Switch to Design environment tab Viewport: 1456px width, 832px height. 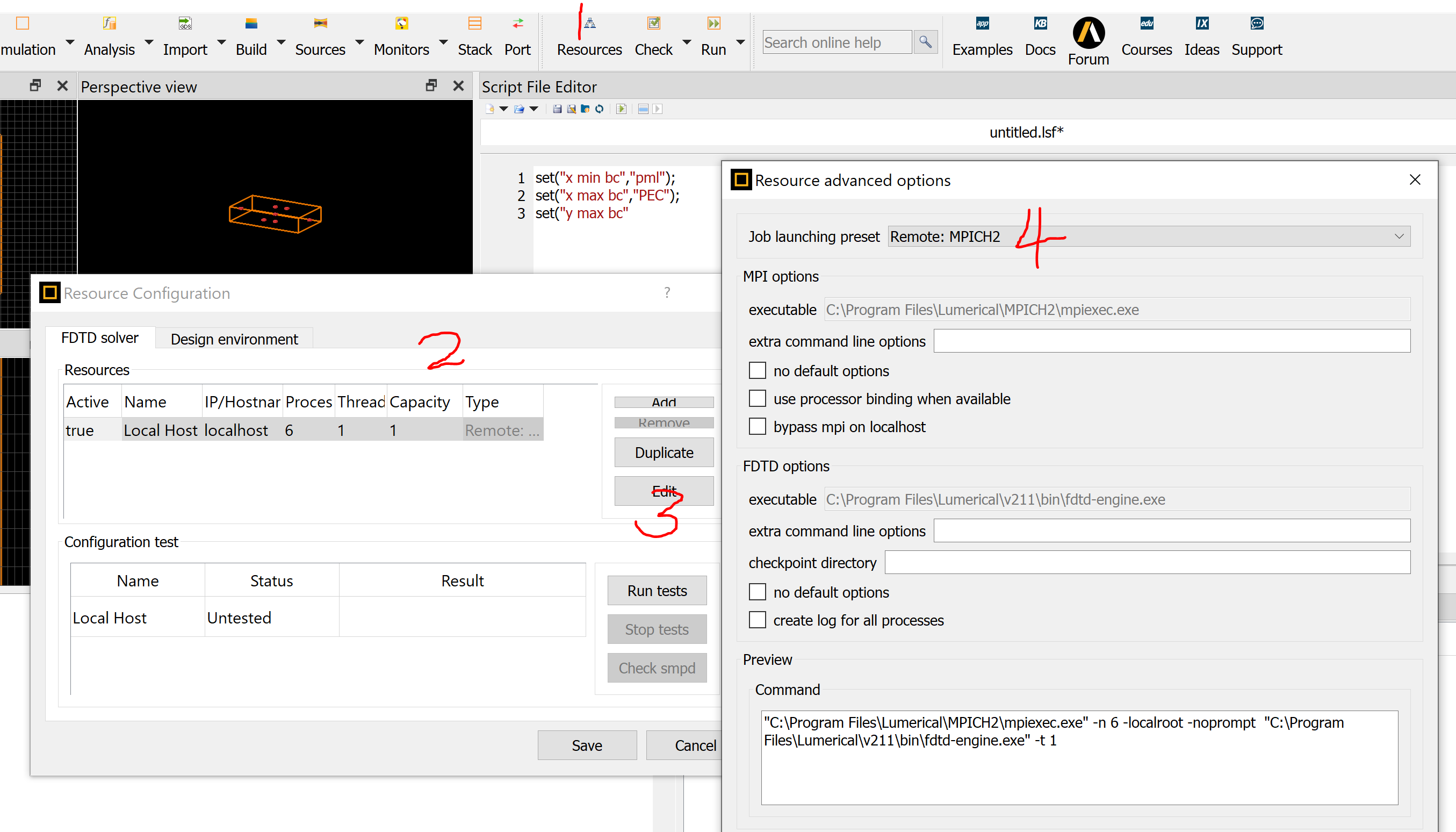[234, 340]
